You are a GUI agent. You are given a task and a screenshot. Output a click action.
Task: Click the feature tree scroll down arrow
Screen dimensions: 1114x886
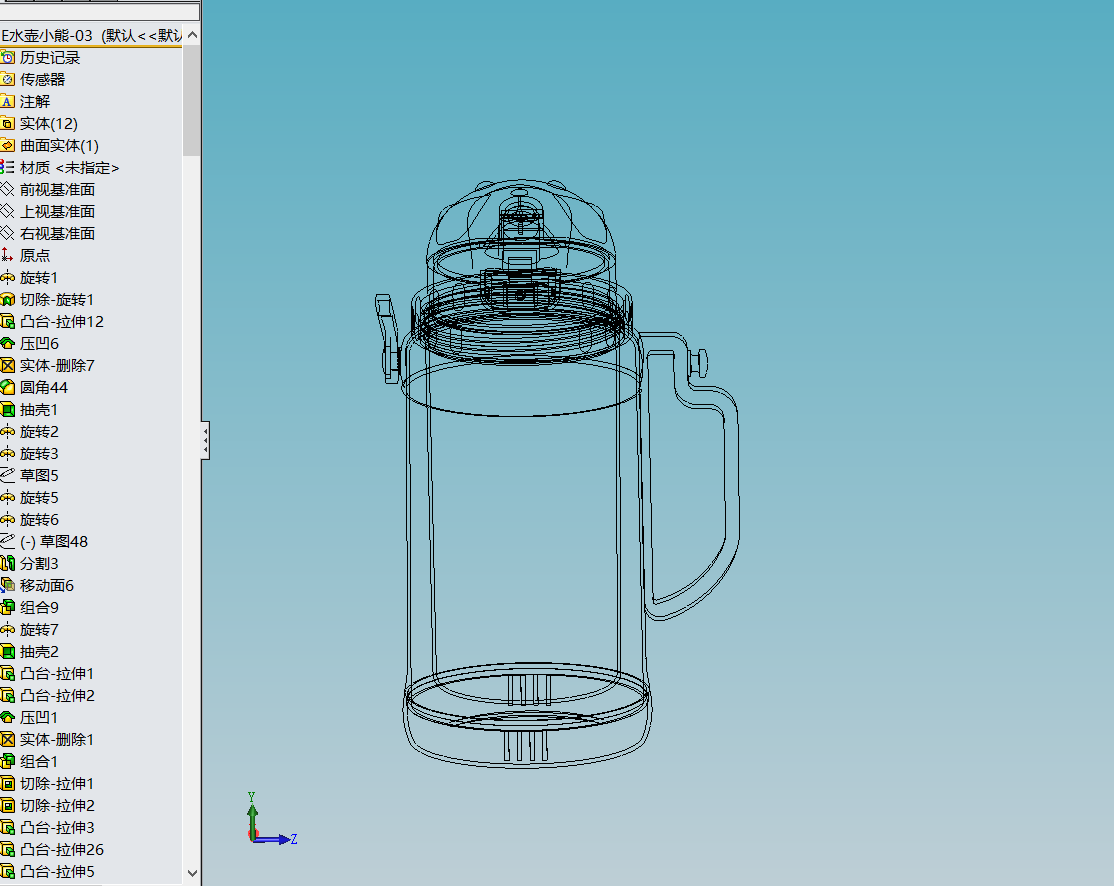(192, 873)
